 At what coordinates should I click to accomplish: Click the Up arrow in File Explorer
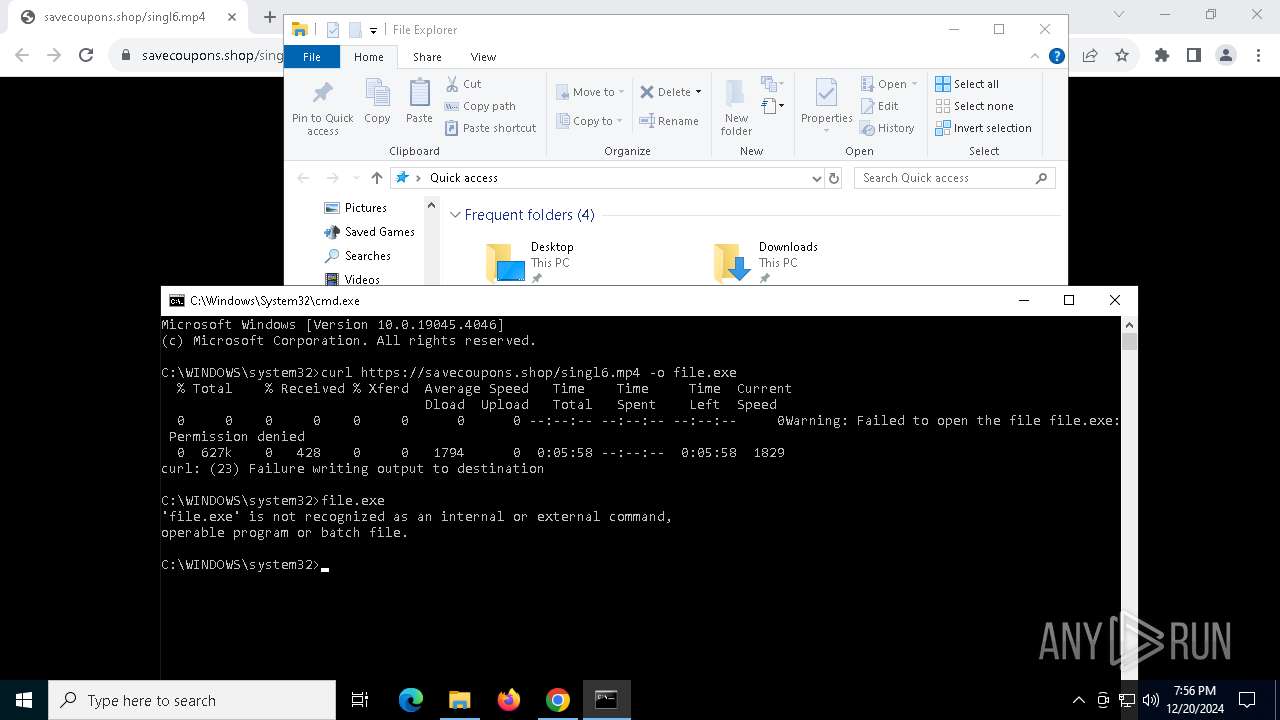[x=376, y=178]
